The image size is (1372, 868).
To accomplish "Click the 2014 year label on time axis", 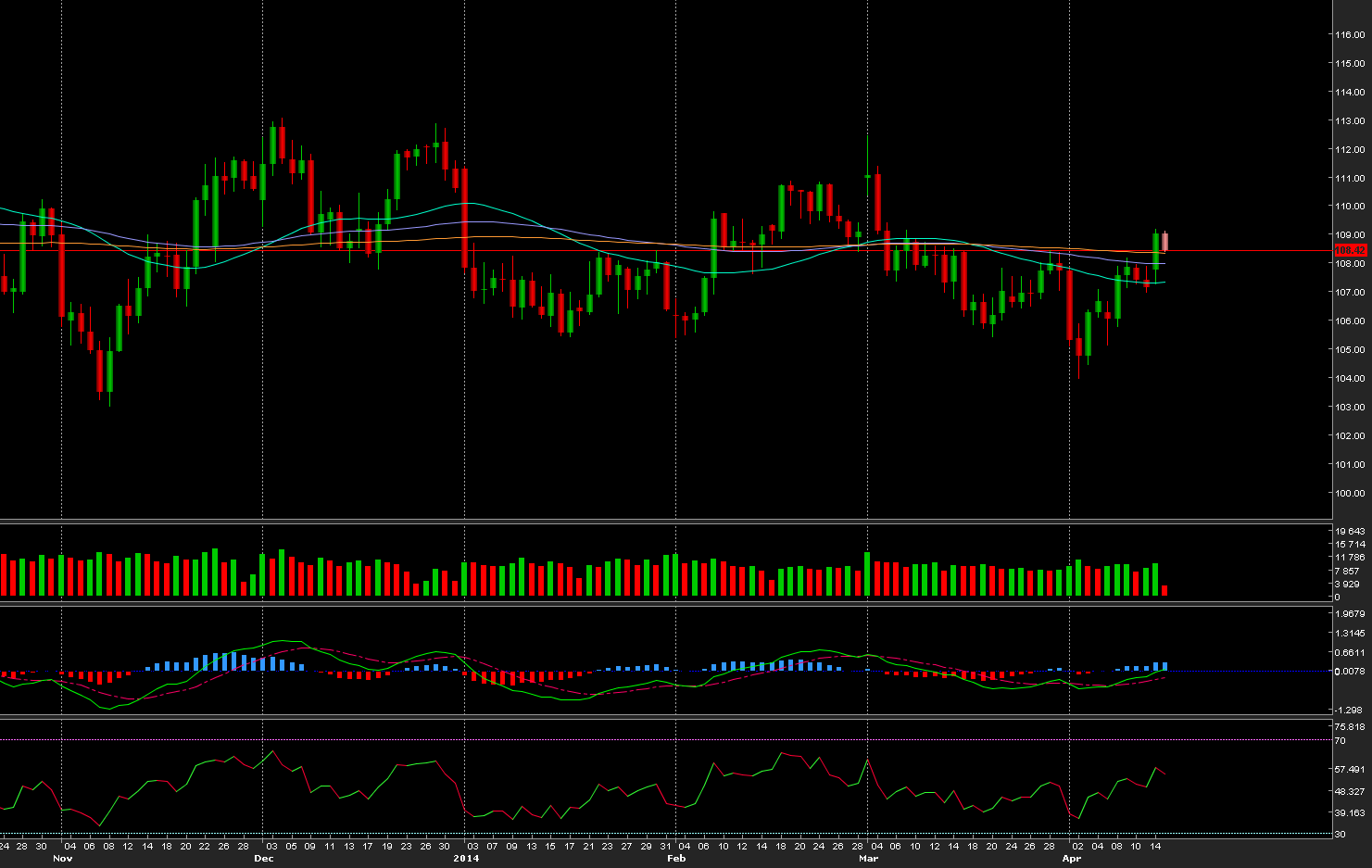I will tap(466, 859).
